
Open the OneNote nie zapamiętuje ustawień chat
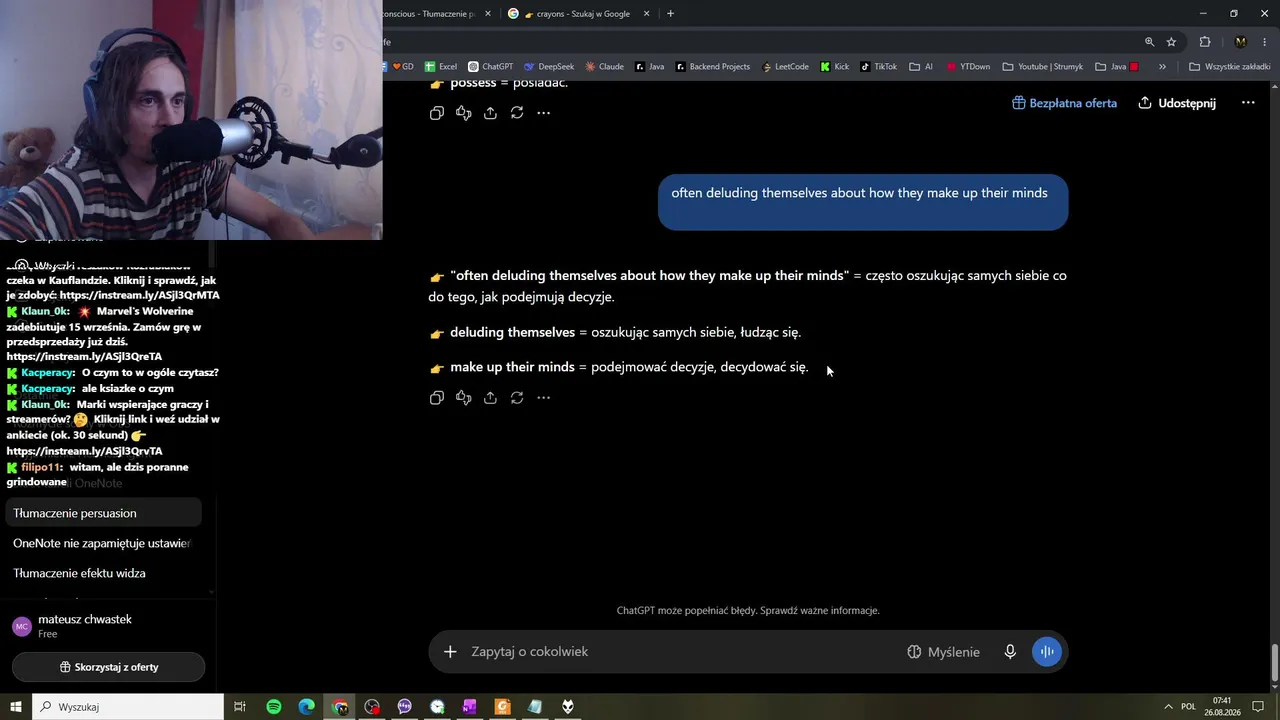tap(104, 543)
